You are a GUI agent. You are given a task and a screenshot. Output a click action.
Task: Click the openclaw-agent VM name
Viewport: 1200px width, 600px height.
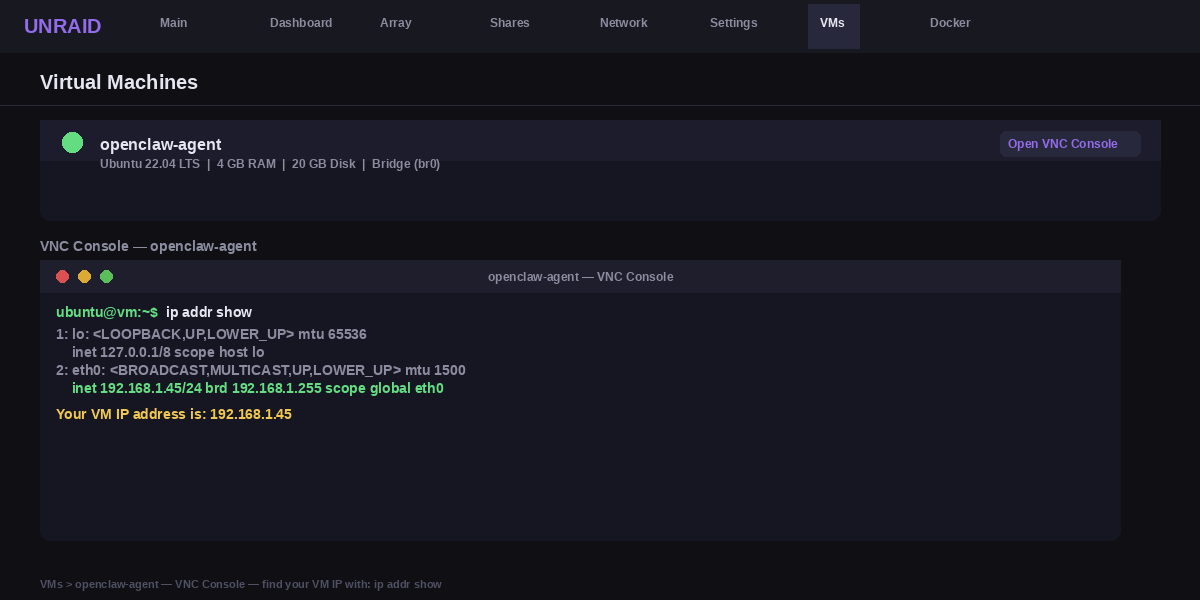click(x=160, y=144)
